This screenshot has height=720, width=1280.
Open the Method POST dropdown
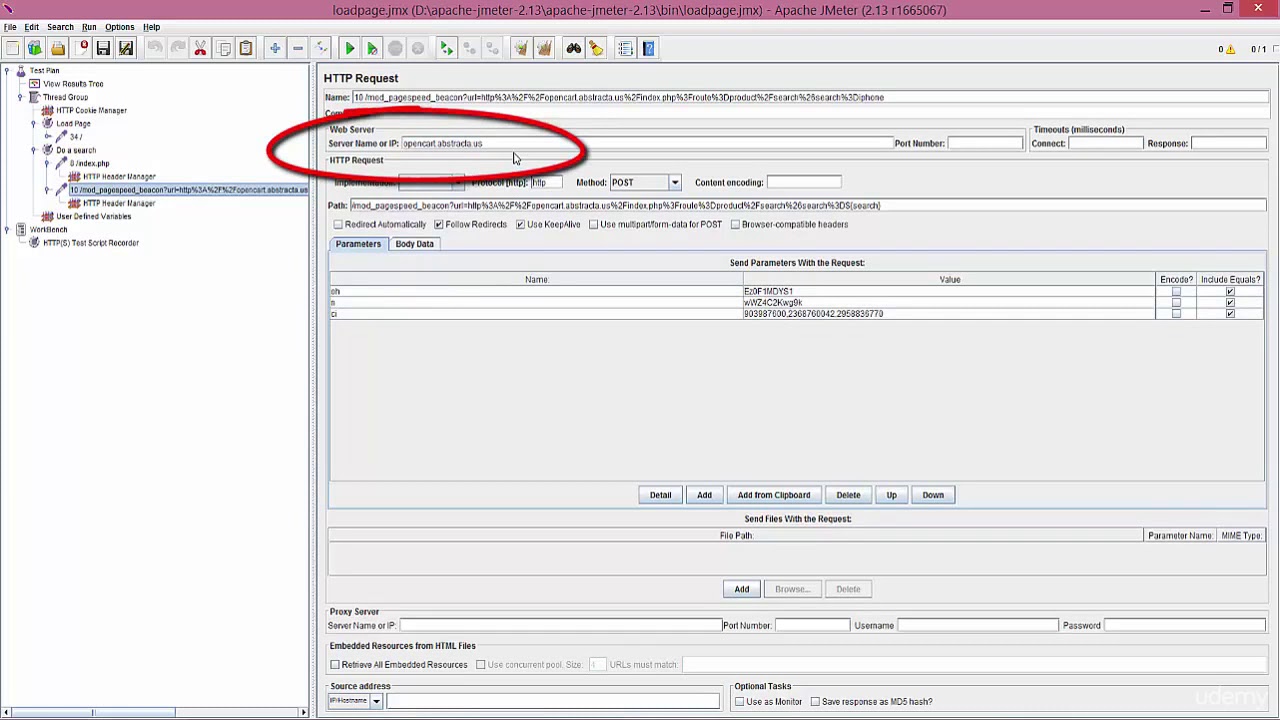point(675,182)
